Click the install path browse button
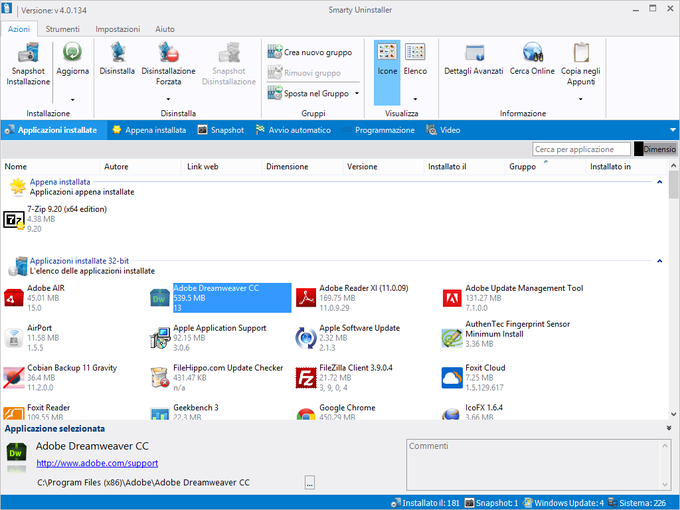 (310, 482)
